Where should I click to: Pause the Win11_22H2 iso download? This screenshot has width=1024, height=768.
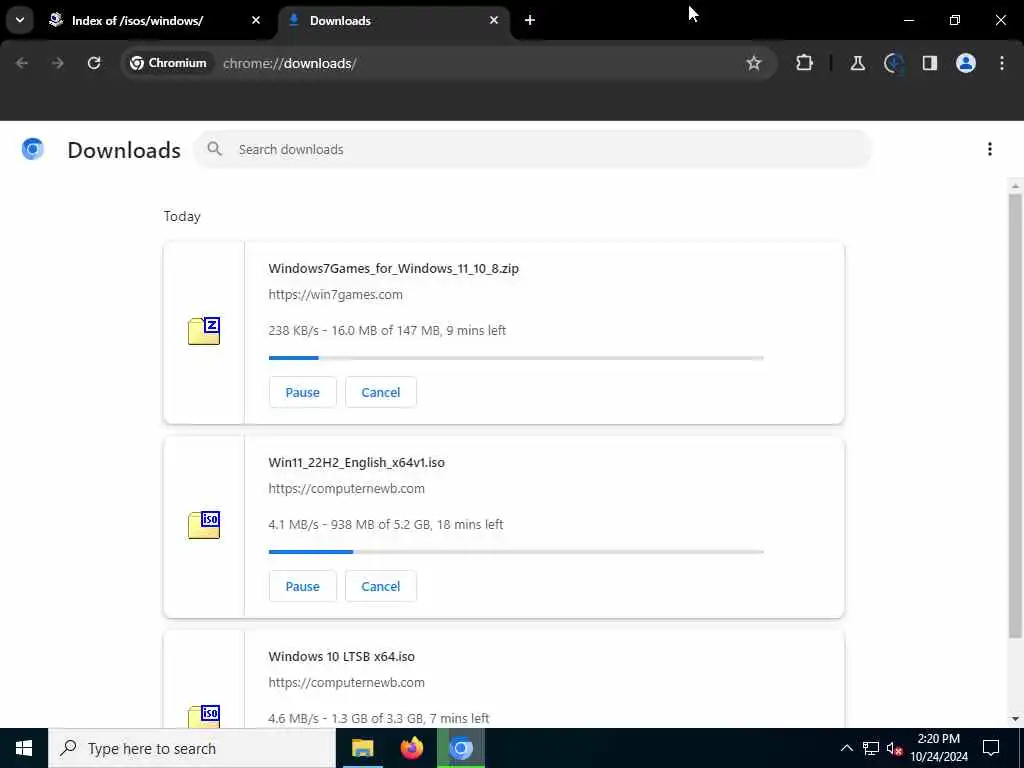(302, 586)
